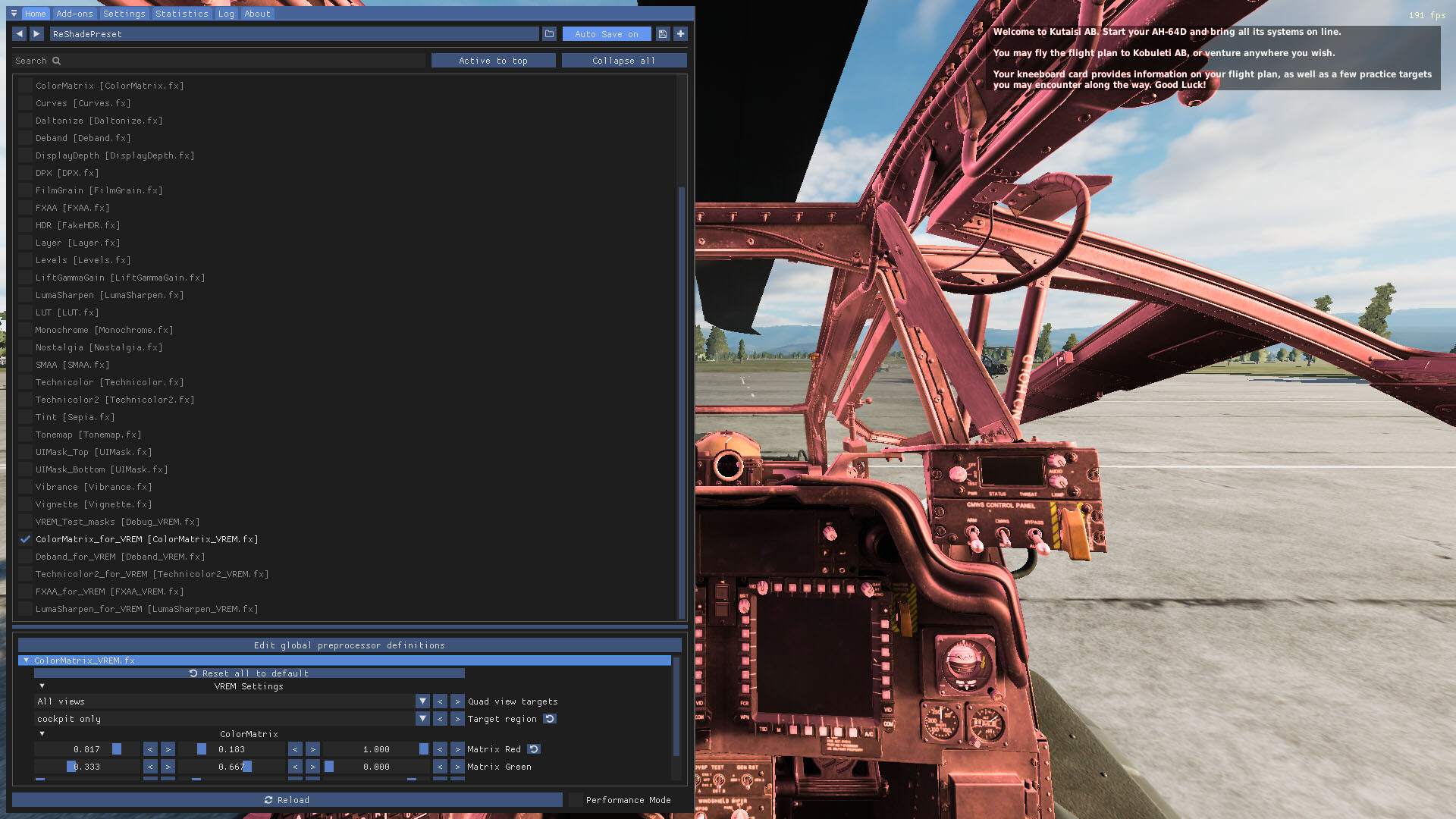Go to next preset with right arrow
This screenshot has width=1456, height=819.
point(36,34)
